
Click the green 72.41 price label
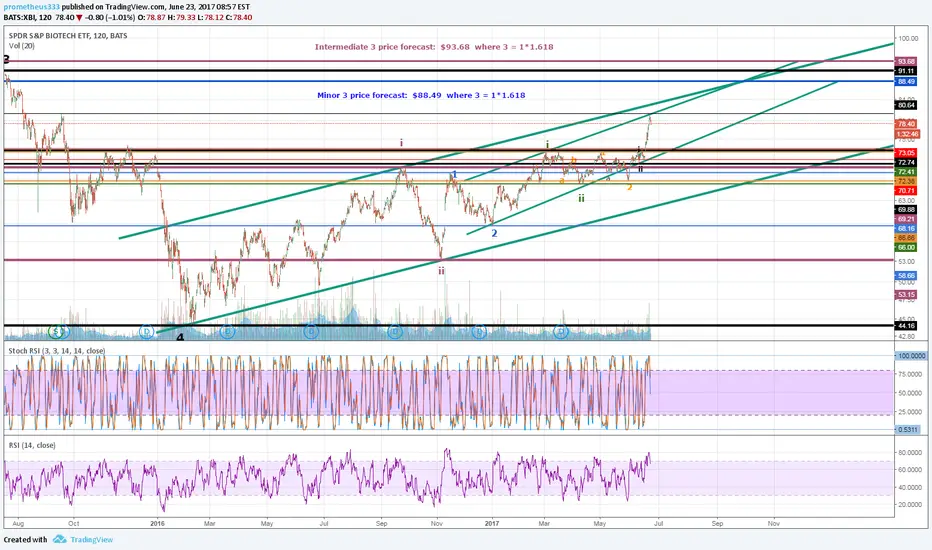pyautogui.click(x=906, y=172)
